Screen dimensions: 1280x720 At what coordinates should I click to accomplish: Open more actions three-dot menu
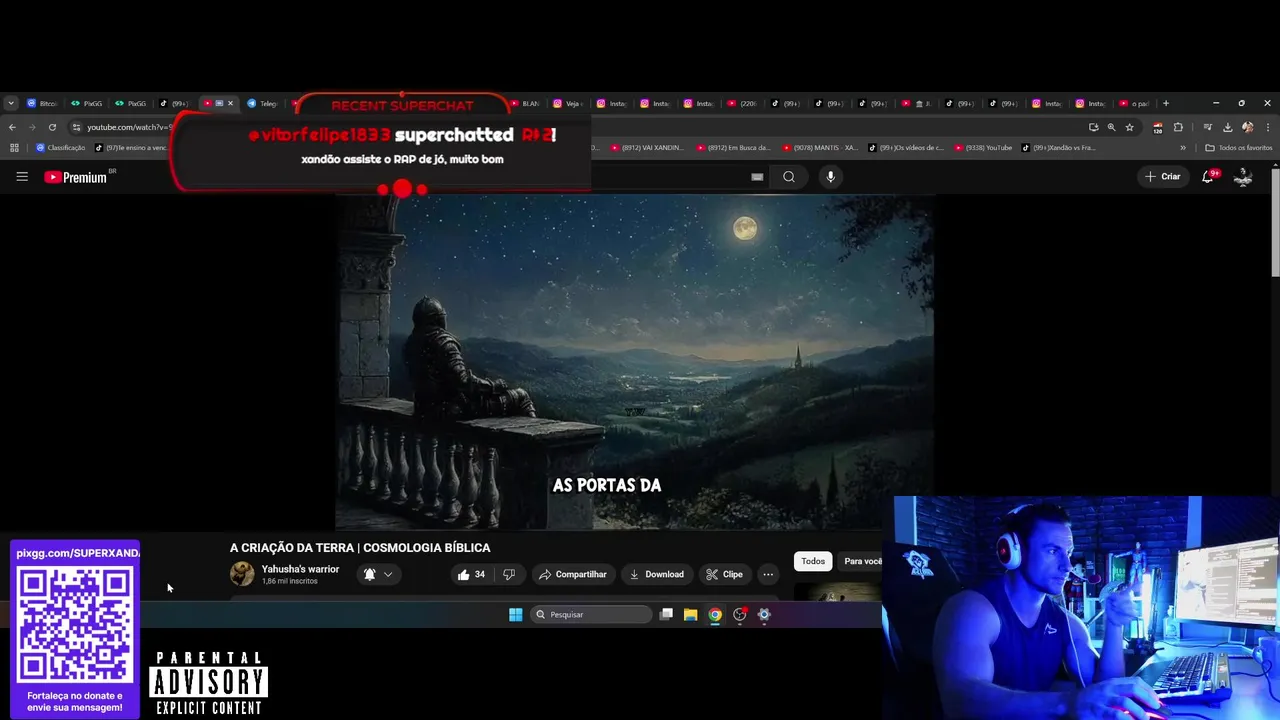(768, 574)
